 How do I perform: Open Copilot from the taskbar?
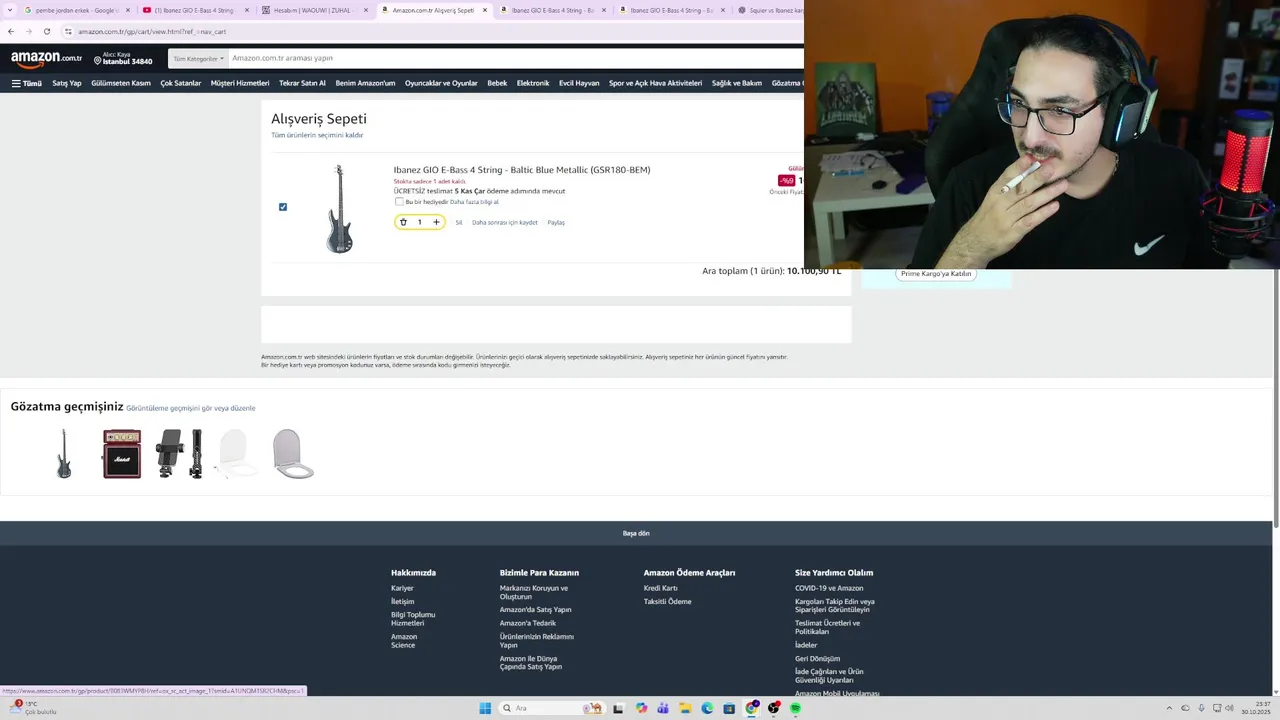click(x=641, y=708)
